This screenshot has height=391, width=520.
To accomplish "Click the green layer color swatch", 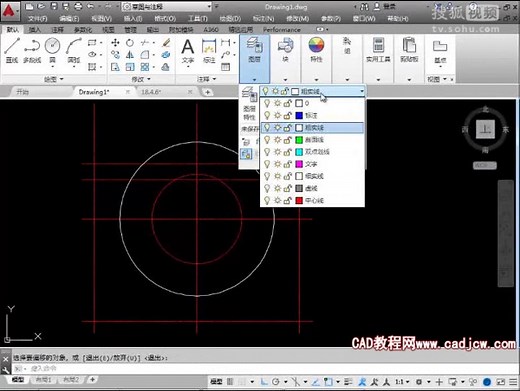I will pos(299,140).
